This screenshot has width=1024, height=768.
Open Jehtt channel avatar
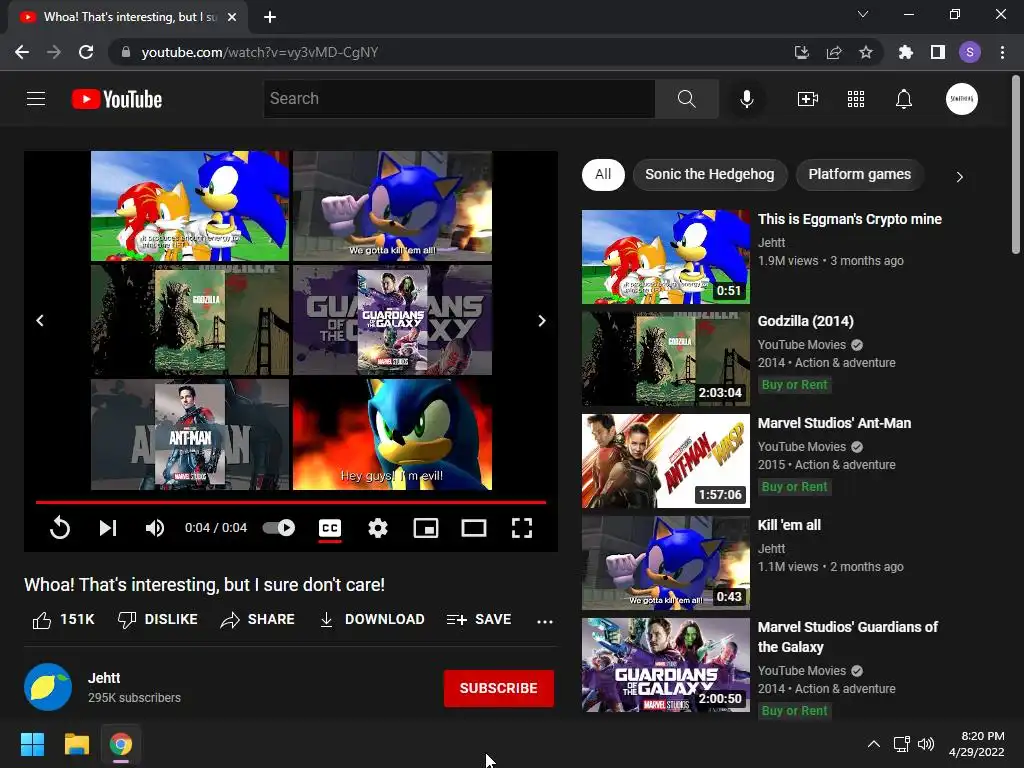tap(48, 687)
